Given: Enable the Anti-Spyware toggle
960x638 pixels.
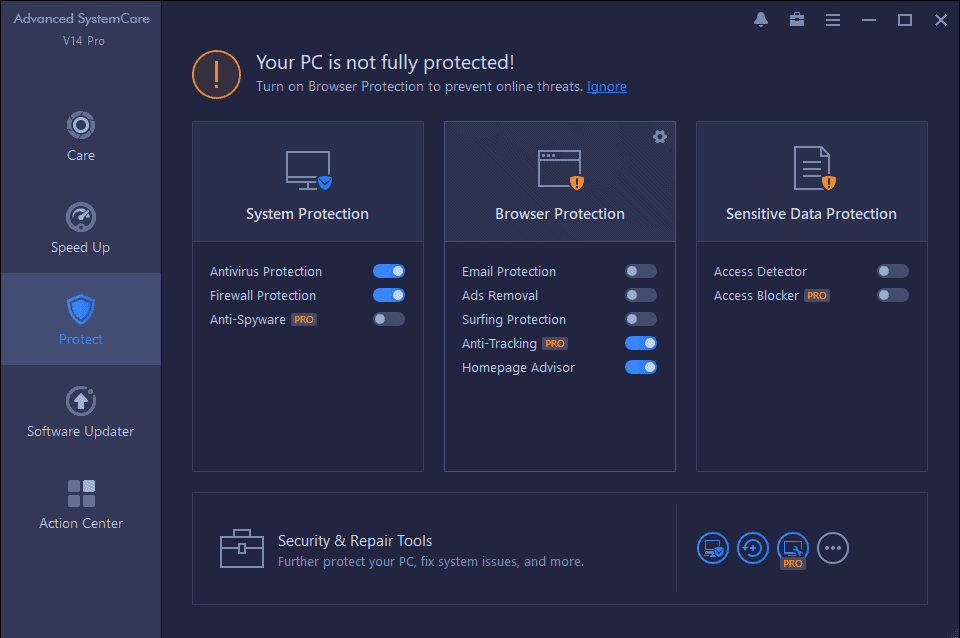Looking at the screenshot, I should pyautogui.click(x=389, y=318).
